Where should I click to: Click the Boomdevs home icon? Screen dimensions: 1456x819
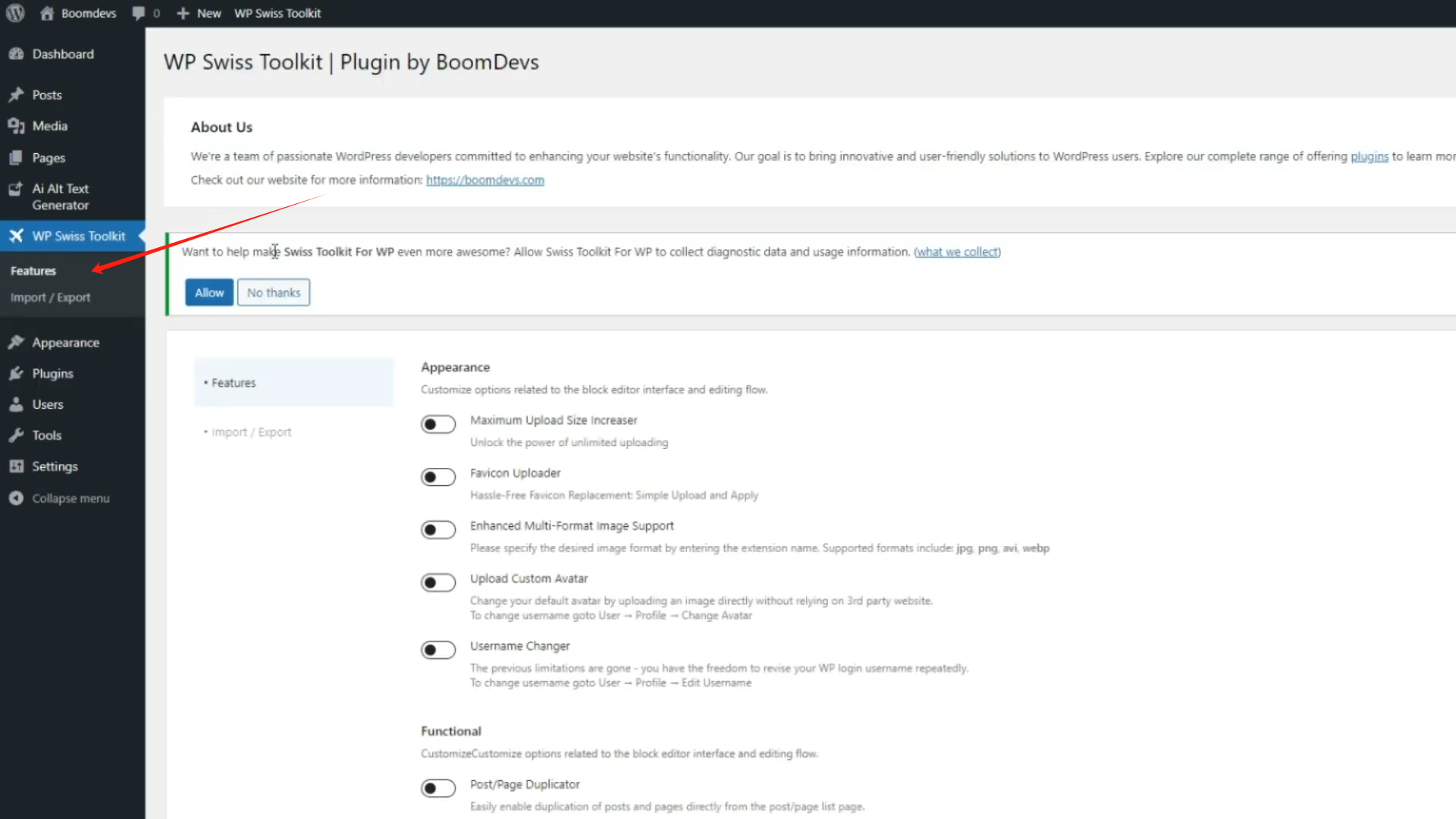(47, 13)
